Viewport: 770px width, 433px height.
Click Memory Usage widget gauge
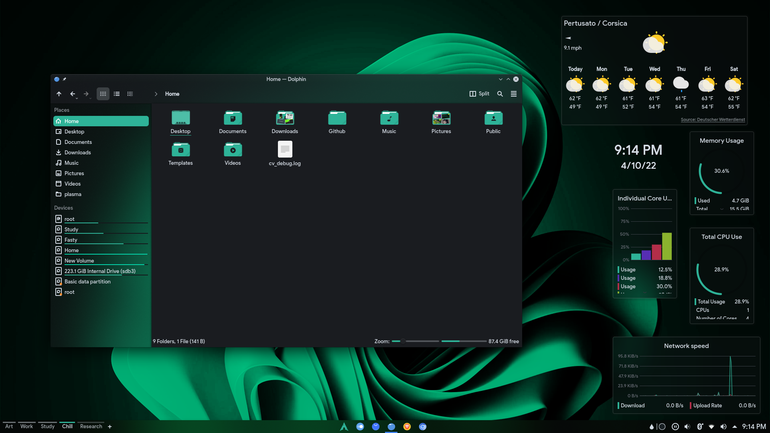click(721, 171)
